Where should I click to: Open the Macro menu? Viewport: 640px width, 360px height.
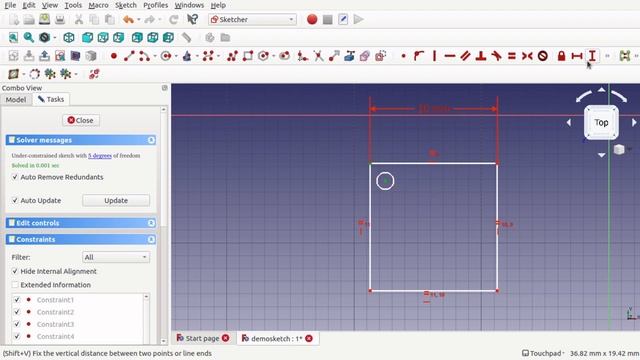pyautogui.click(x=98, y=5)
